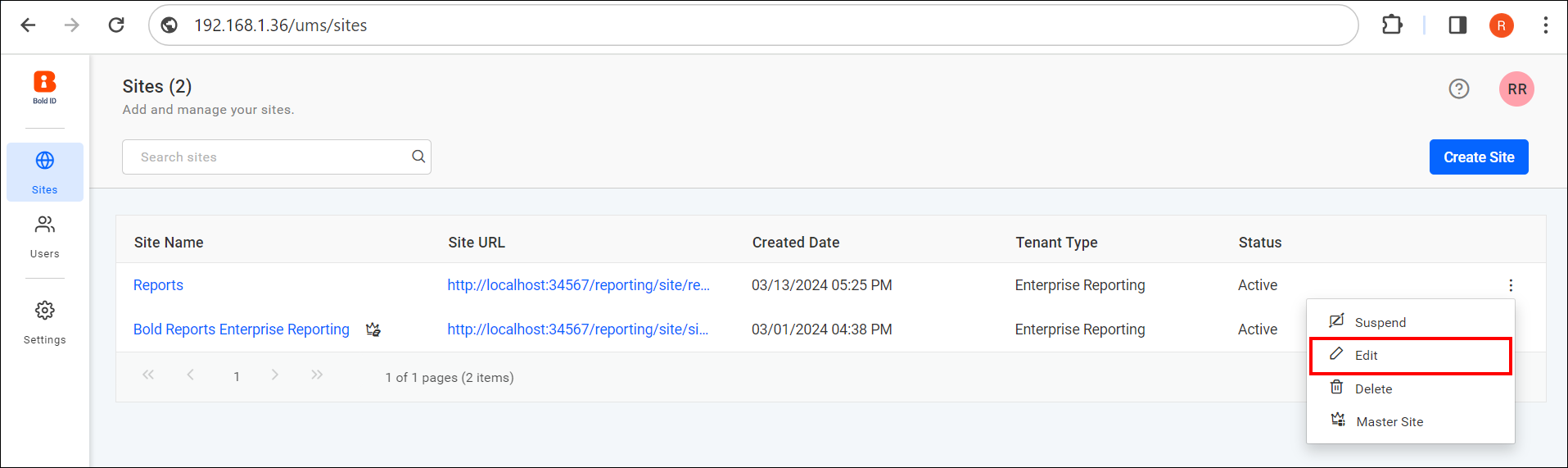Image resolution: width=1568 pixels, height=468 pixels.
Task: Open the Reports site link
Action: [x=158, y=285]
